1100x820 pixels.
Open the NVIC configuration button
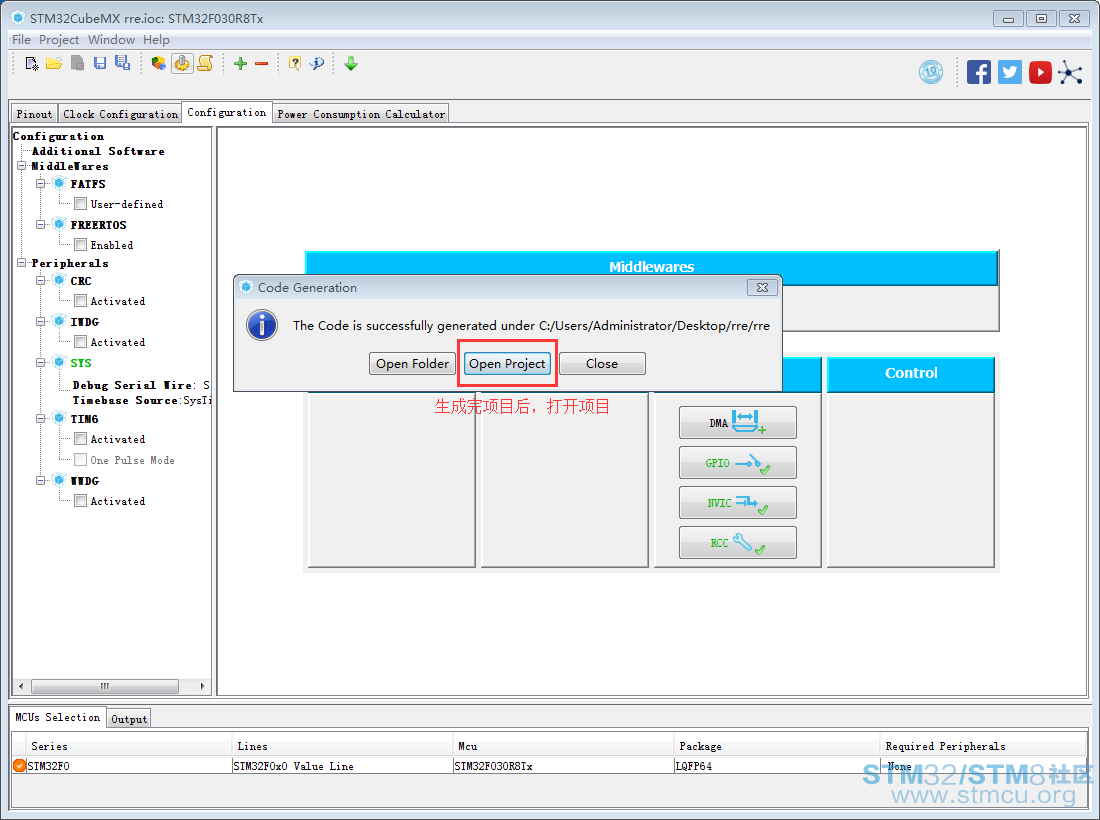(737, 503)
